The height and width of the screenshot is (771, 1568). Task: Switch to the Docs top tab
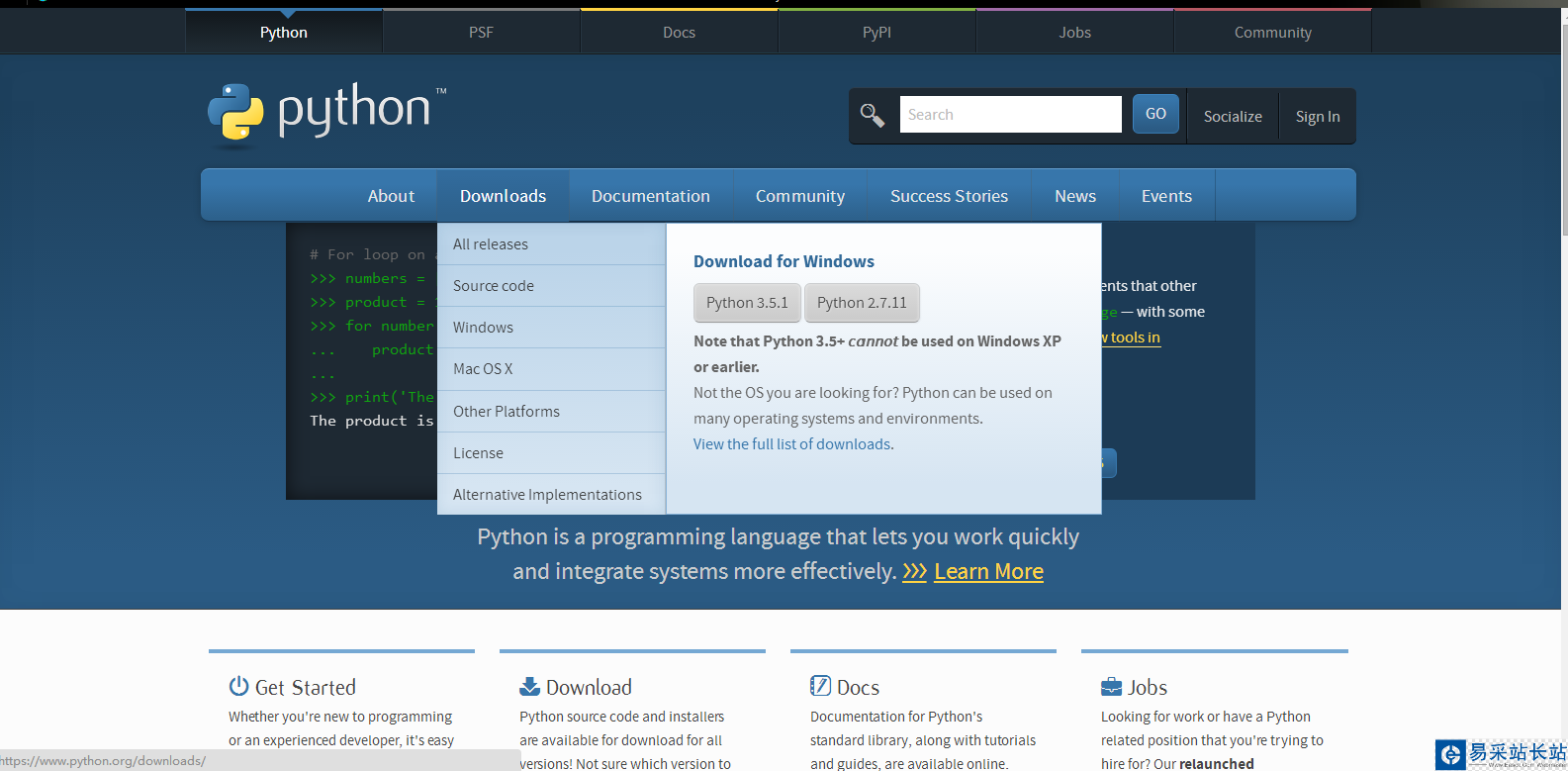pos(679,32)
